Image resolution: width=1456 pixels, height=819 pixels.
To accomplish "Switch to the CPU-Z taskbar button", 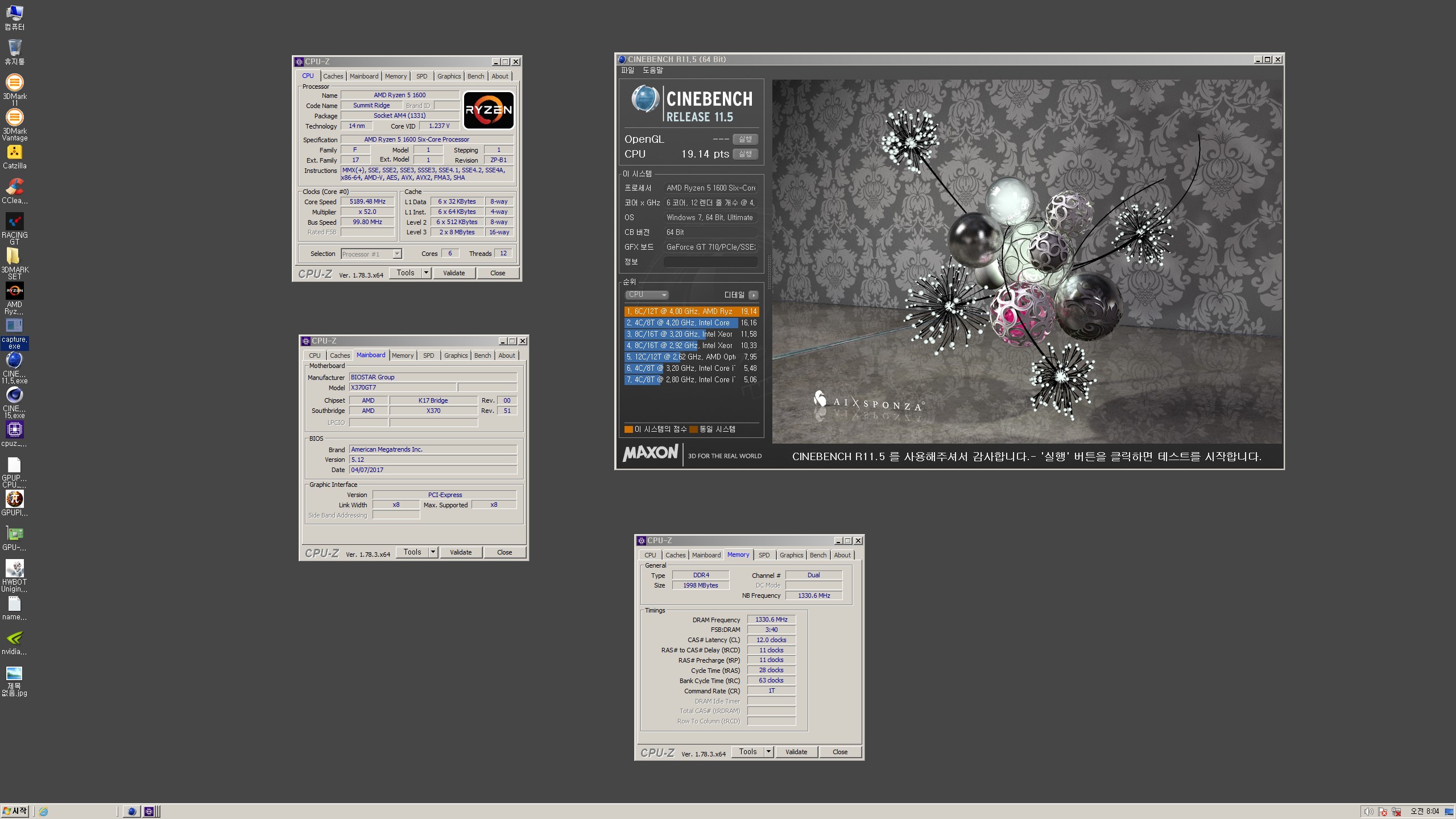I will click(x=149, y=812).
